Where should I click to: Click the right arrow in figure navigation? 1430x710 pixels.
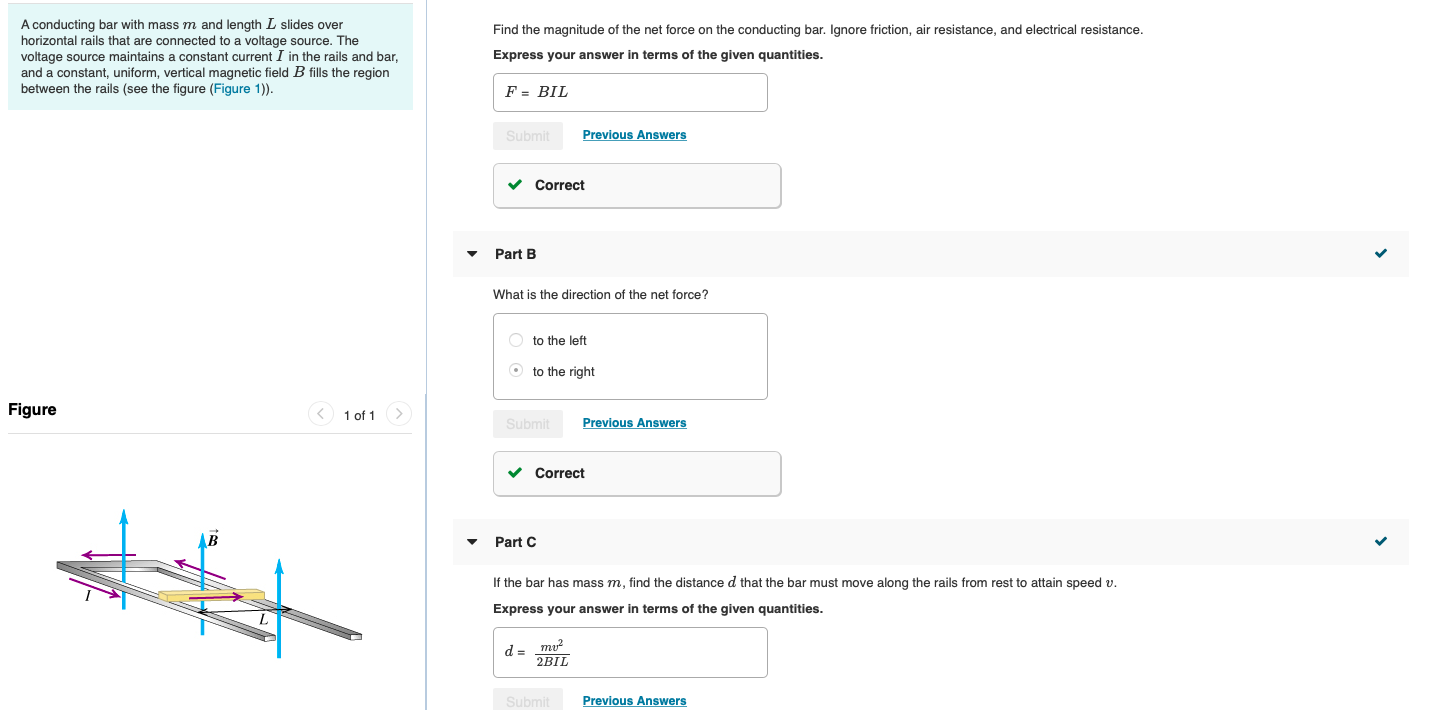[x=398, y=413]
